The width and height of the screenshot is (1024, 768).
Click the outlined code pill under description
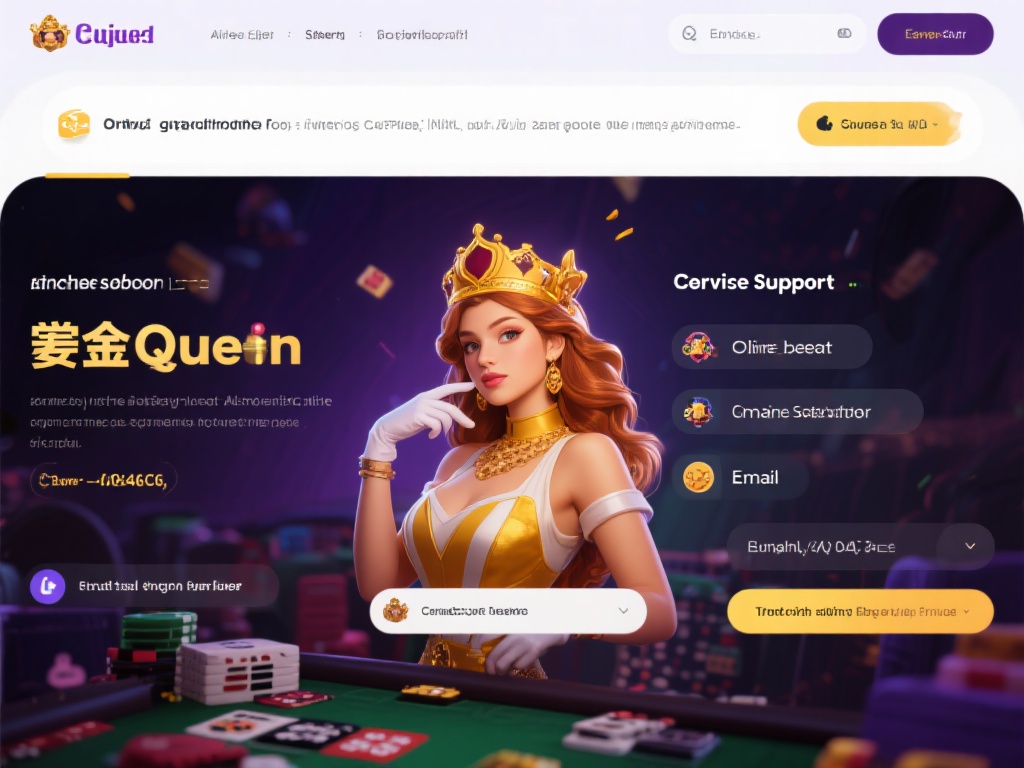(x=103, y=481)
